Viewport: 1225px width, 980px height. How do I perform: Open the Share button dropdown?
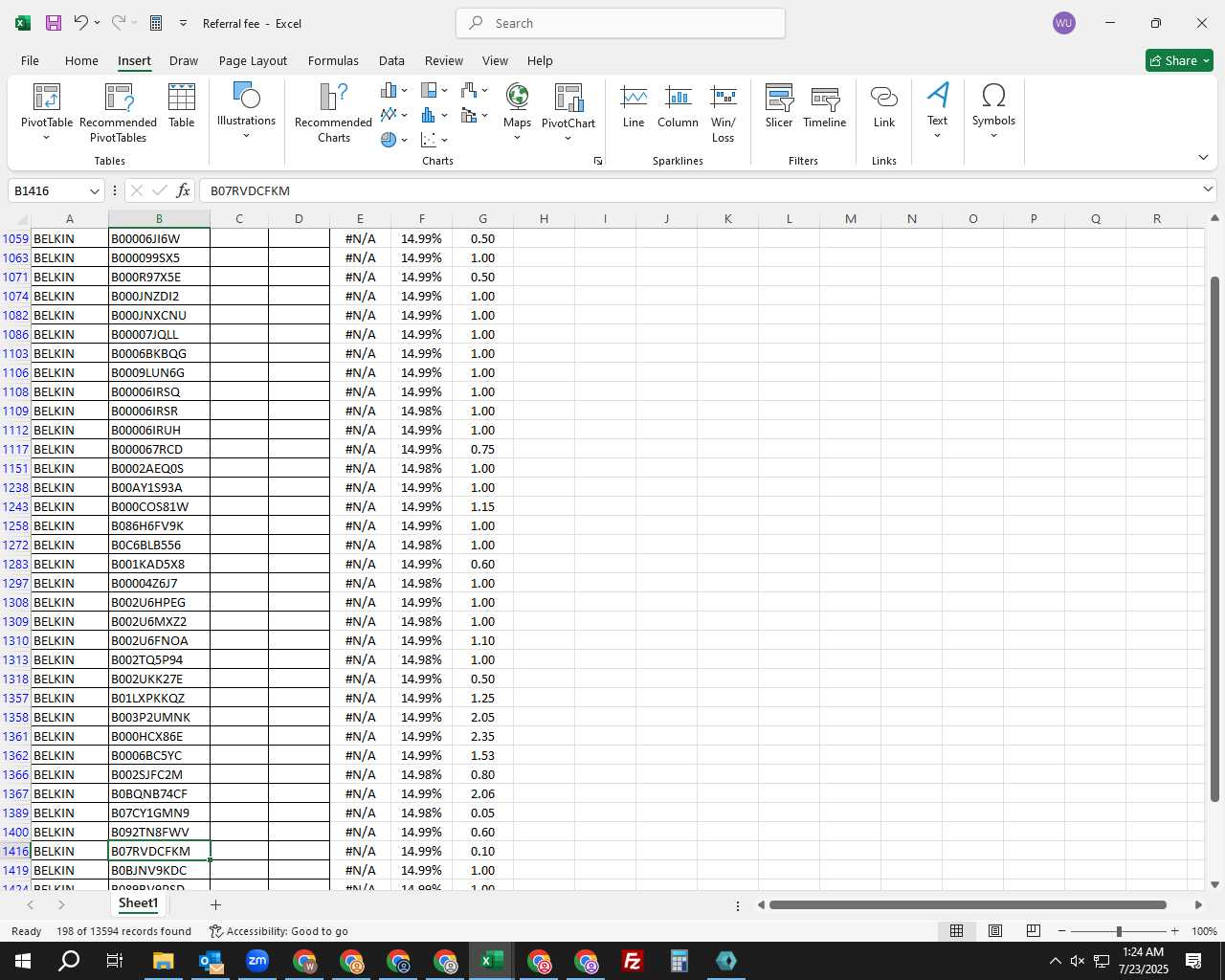(x=1179, y=60)
